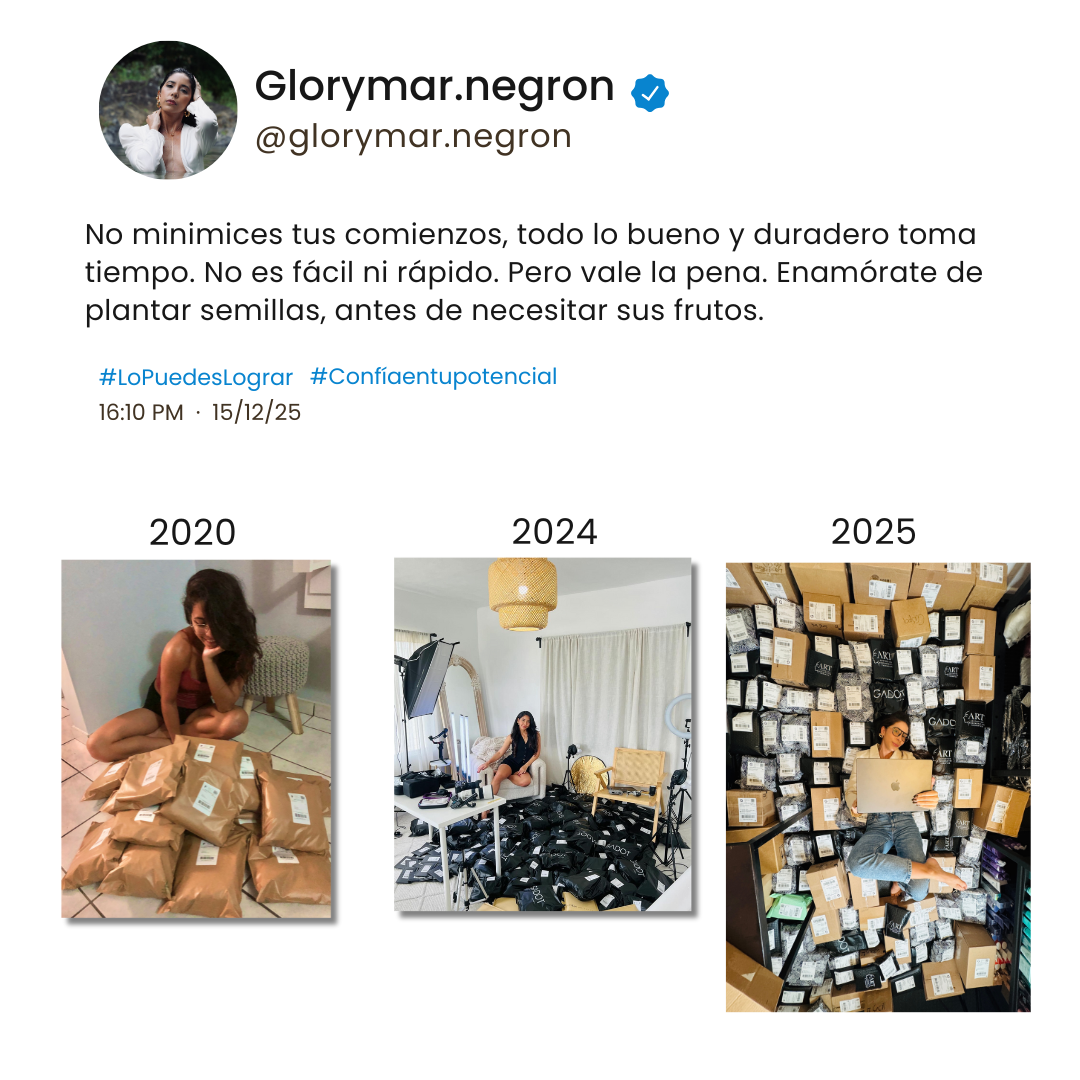Click the 2024 year label
This screenshot has height=1080, width=1080.
tap(554, 532)
